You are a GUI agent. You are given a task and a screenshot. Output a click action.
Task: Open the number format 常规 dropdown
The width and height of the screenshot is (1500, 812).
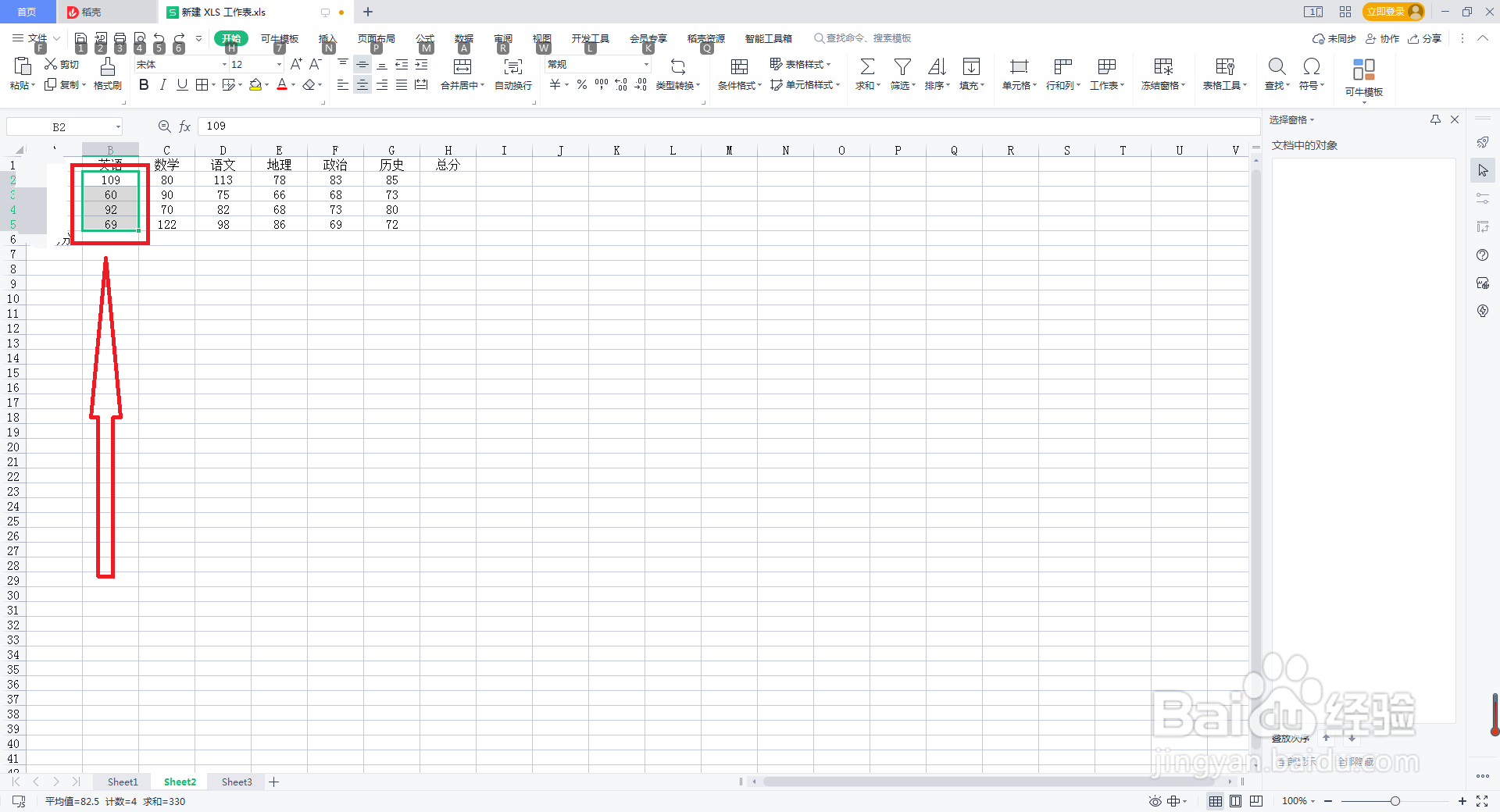coord(647,65)
